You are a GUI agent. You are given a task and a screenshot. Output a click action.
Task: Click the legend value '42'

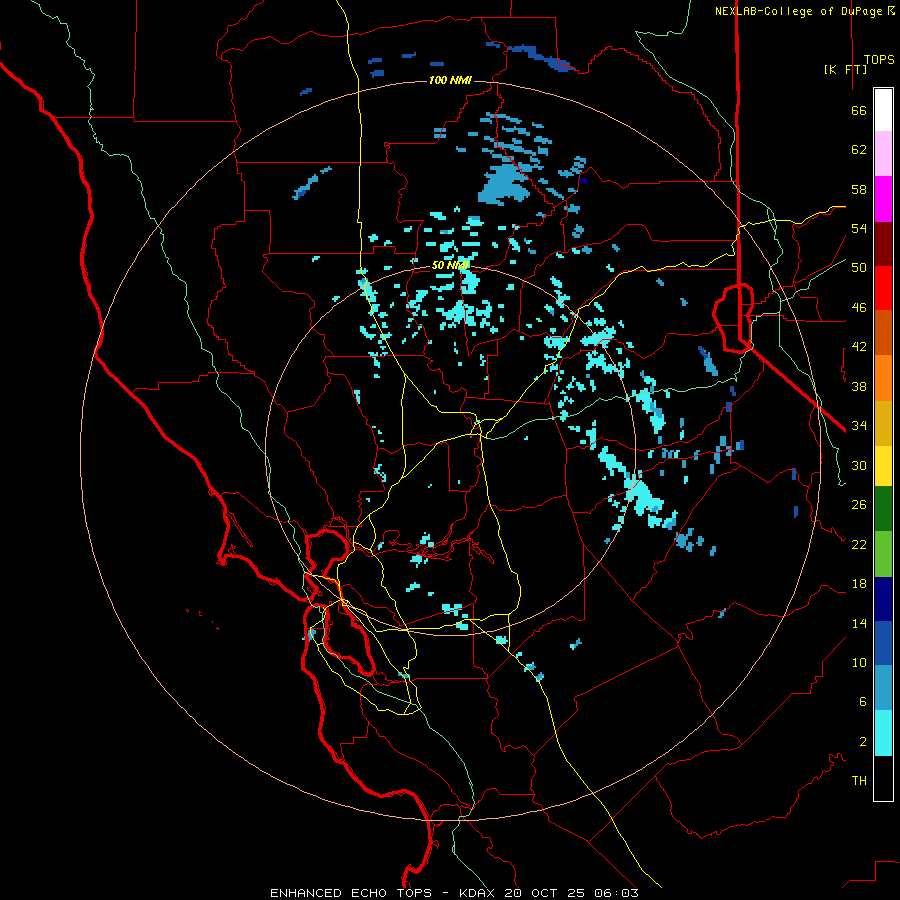tap(859, 347)
